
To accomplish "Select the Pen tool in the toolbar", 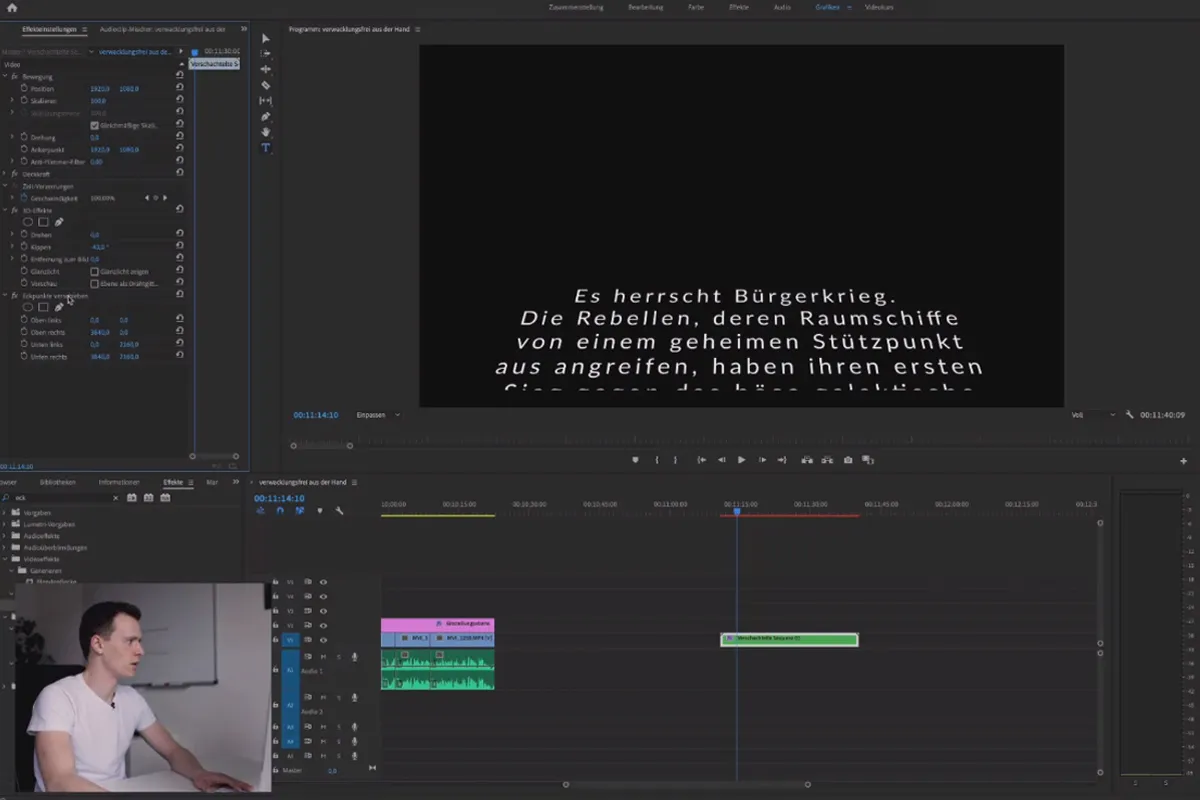I will pyautogui.click(x=266, y=117).
